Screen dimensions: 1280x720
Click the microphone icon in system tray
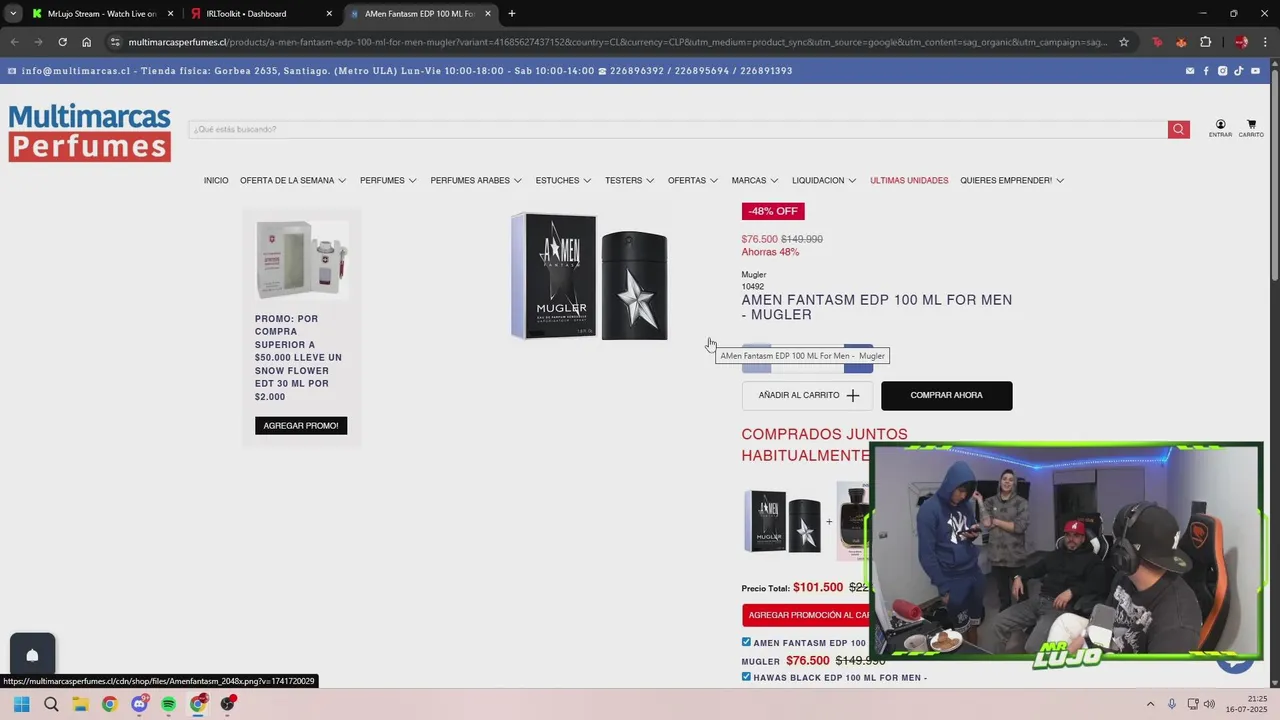pos(1172,704)
